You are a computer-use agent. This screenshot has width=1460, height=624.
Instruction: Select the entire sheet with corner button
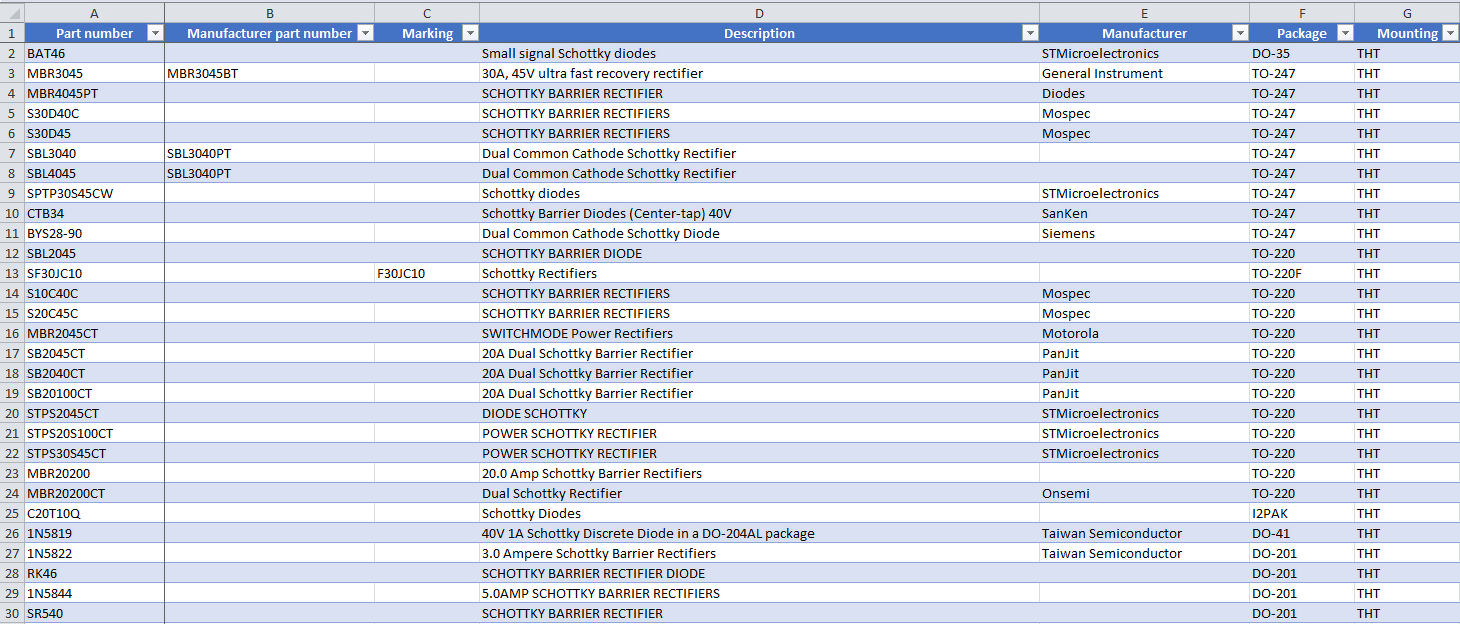click(x=12, y=13)
